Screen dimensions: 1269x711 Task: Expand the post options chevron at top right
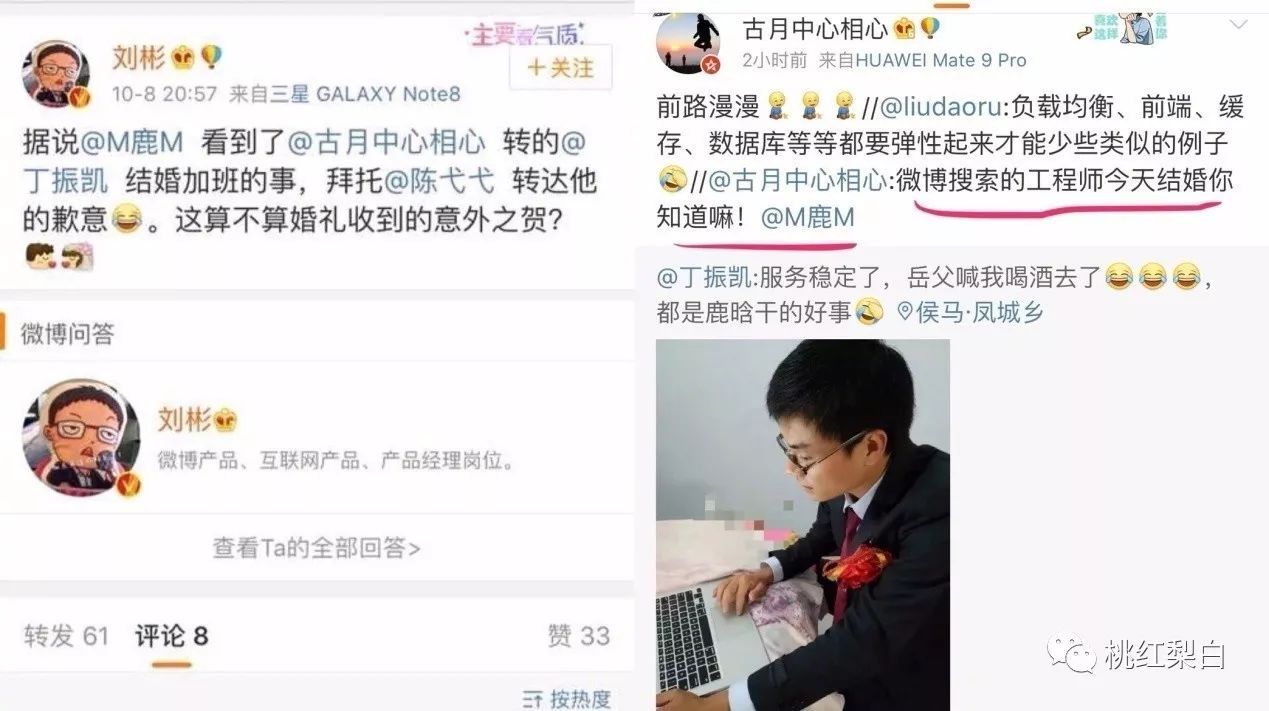click(1238, 25)
